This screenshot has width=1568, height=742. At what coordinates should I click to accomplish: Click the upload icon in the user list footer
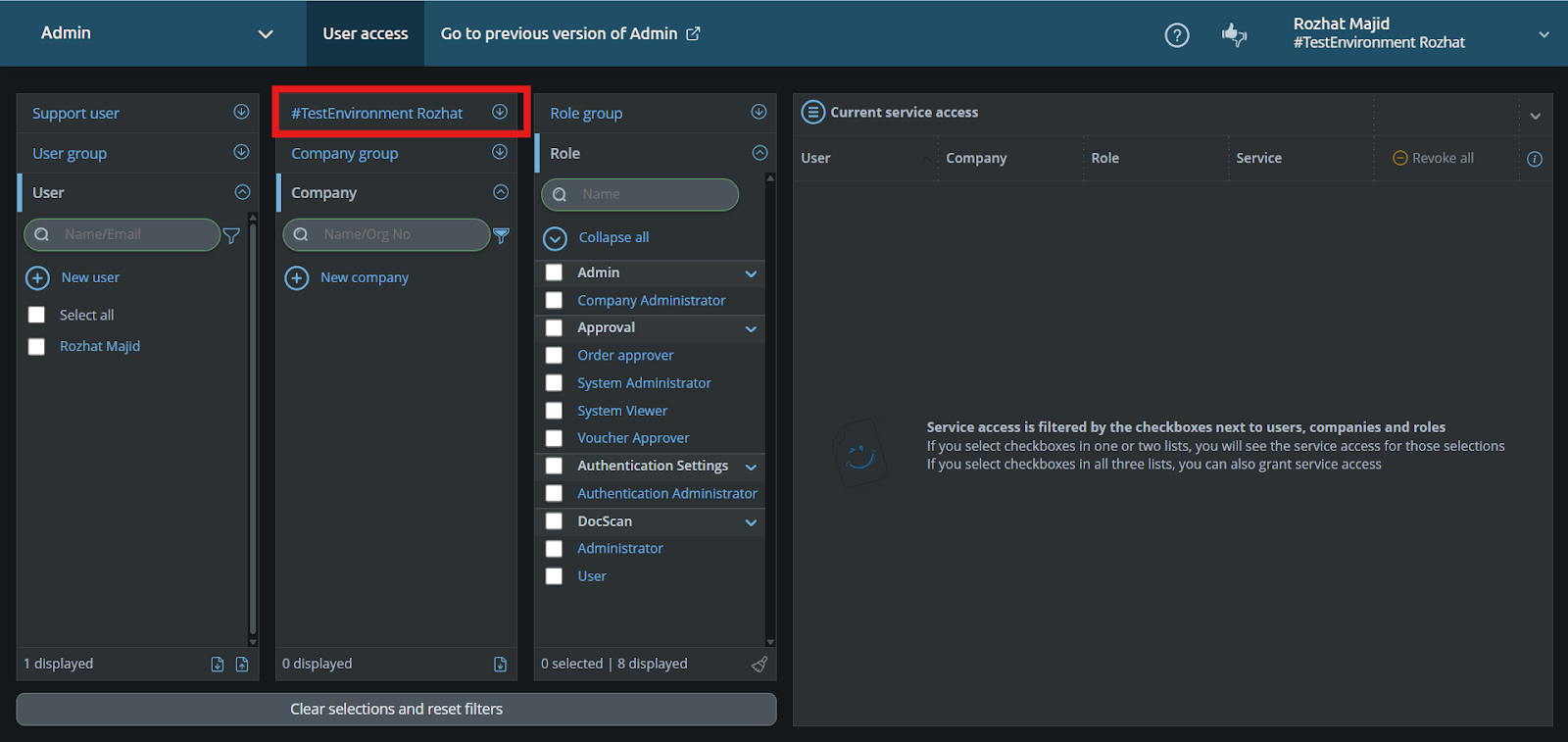click(242, 665)
